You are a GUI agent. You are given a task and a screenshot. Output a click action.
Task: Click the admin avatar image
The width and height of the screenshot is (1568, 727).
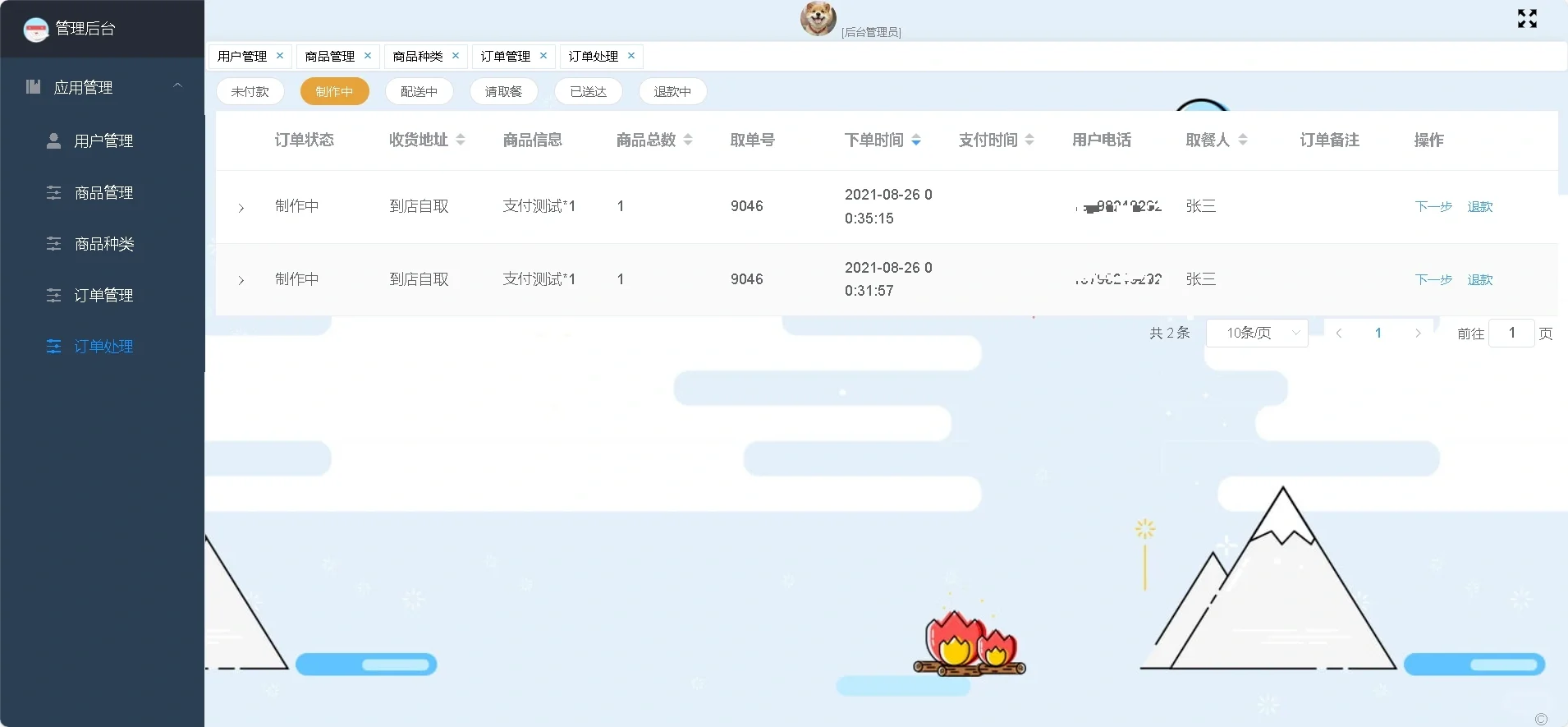pos(818,18)
